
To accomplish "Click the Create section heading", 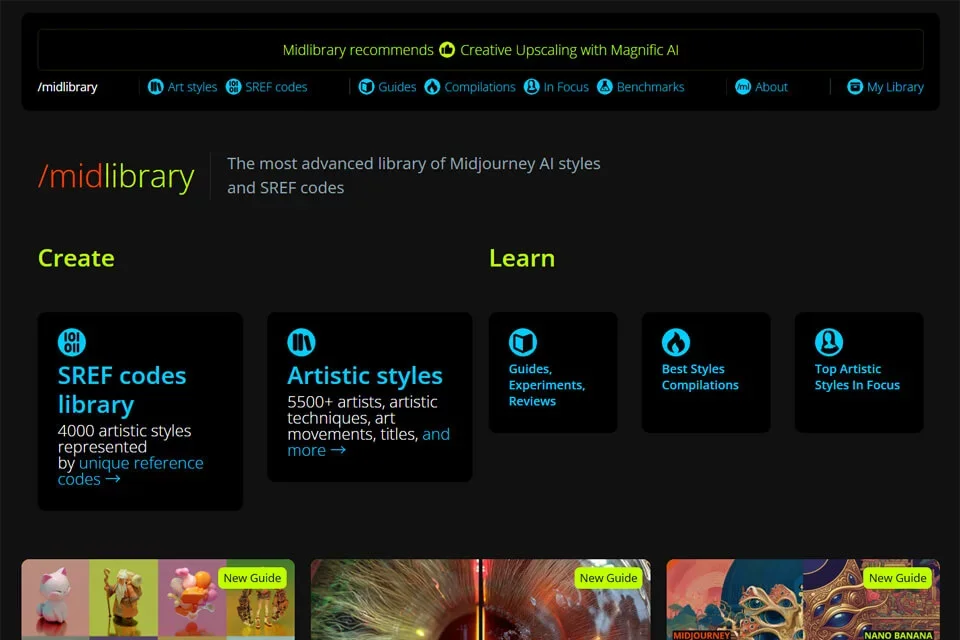I will (77, 258).
